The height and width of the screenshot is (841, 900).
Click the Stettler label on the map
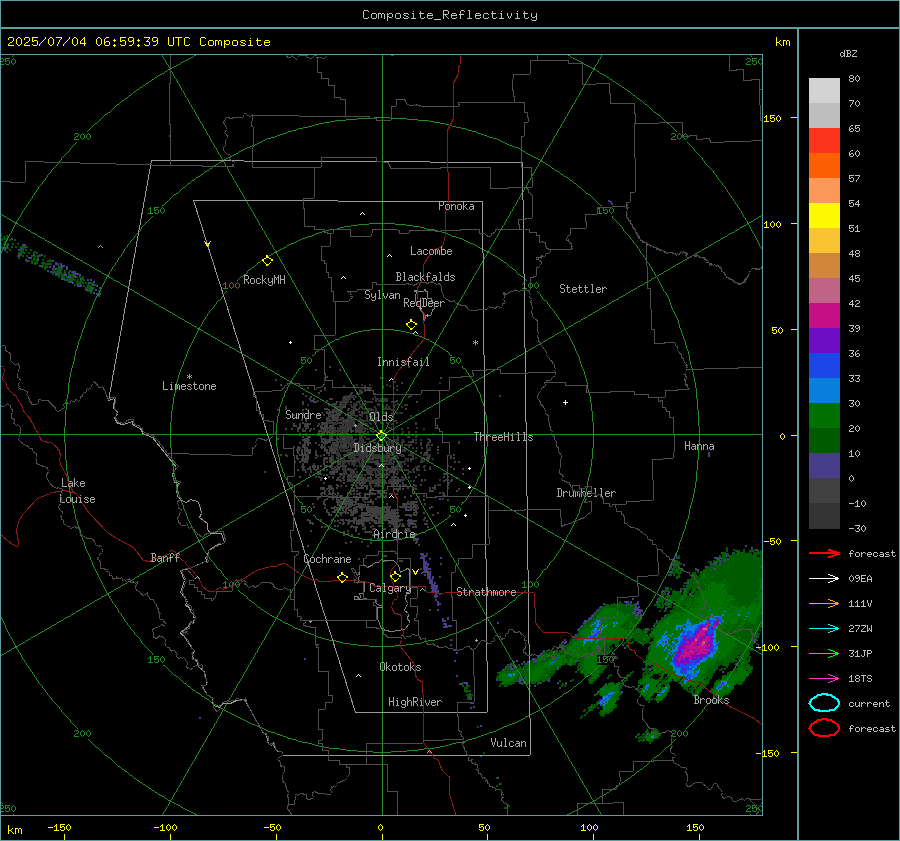583,289
